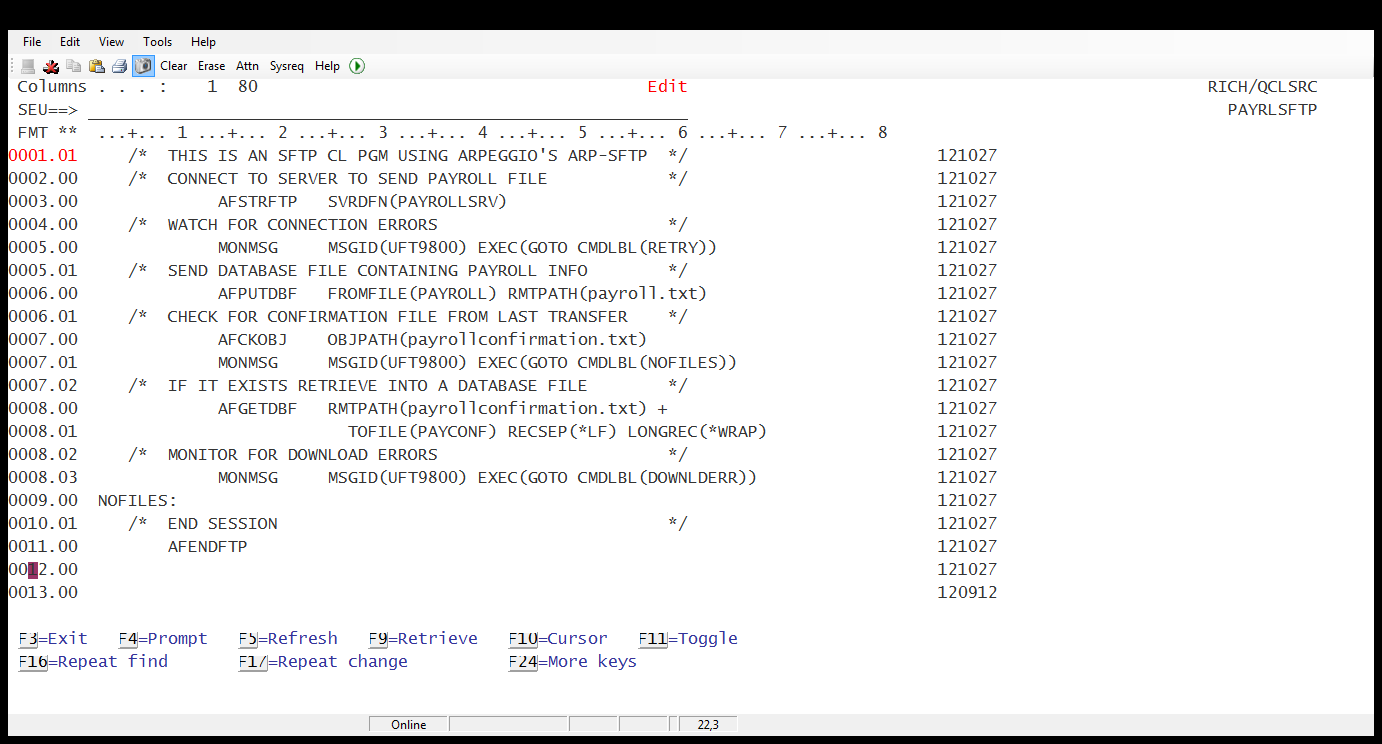Screen dimensions: 1382x744
Task: Click OBJPATH(payrollconfirmation.txt) parameter
Action: [488, 340]
